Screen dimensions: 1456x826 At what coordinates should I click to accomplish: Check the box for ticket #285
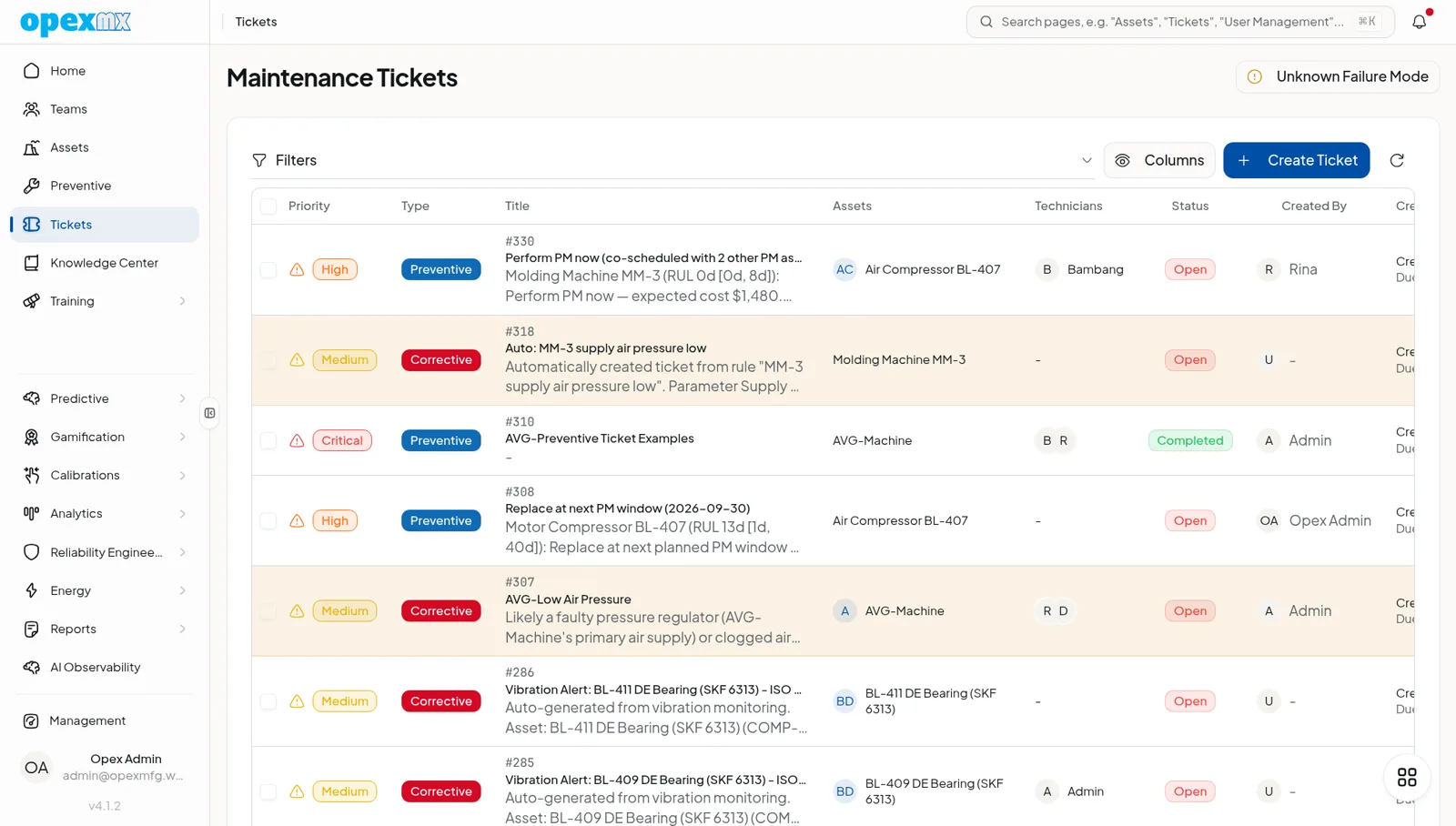268,791
